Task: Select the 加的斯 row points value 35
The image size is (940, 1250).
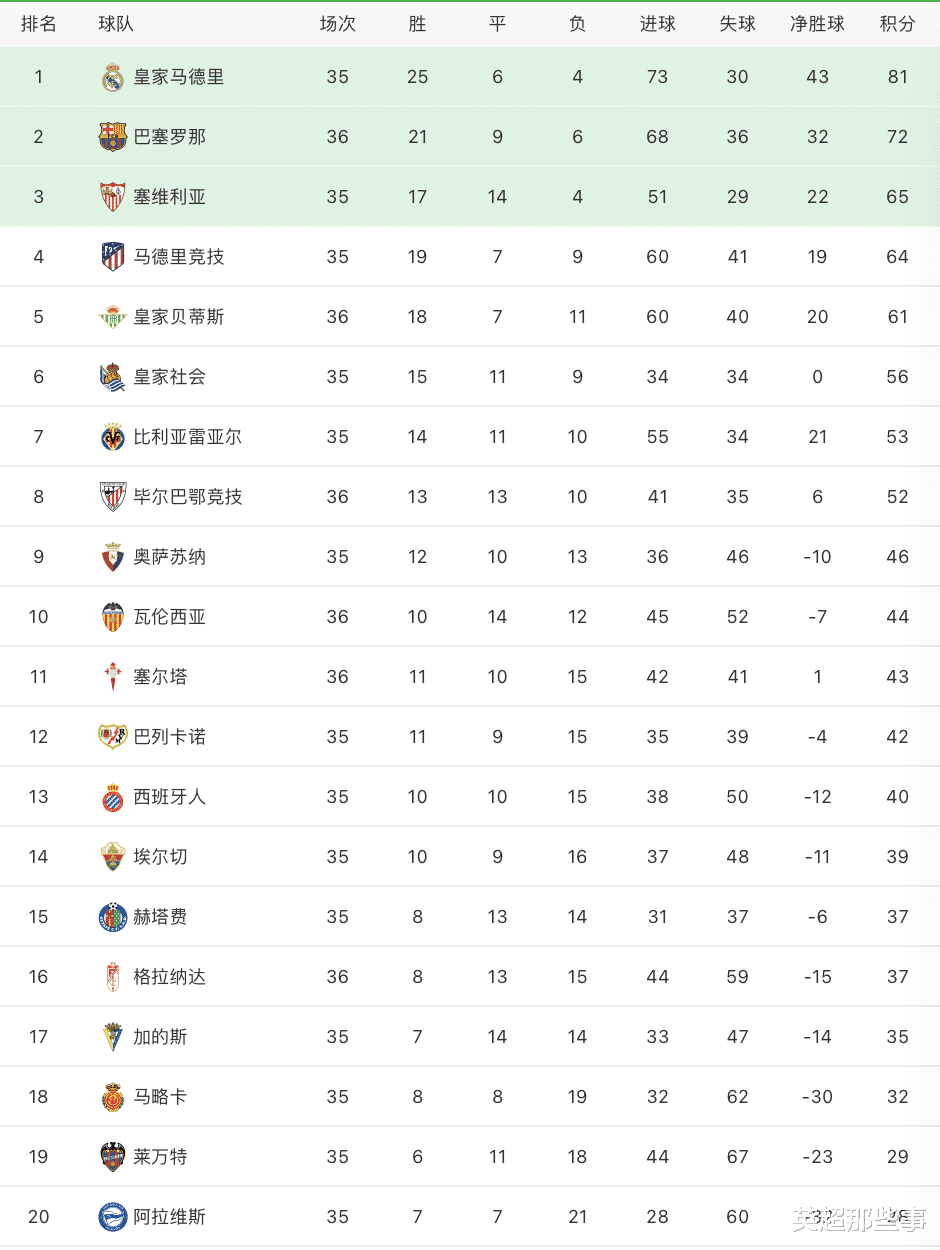Action: (897, 1037)
